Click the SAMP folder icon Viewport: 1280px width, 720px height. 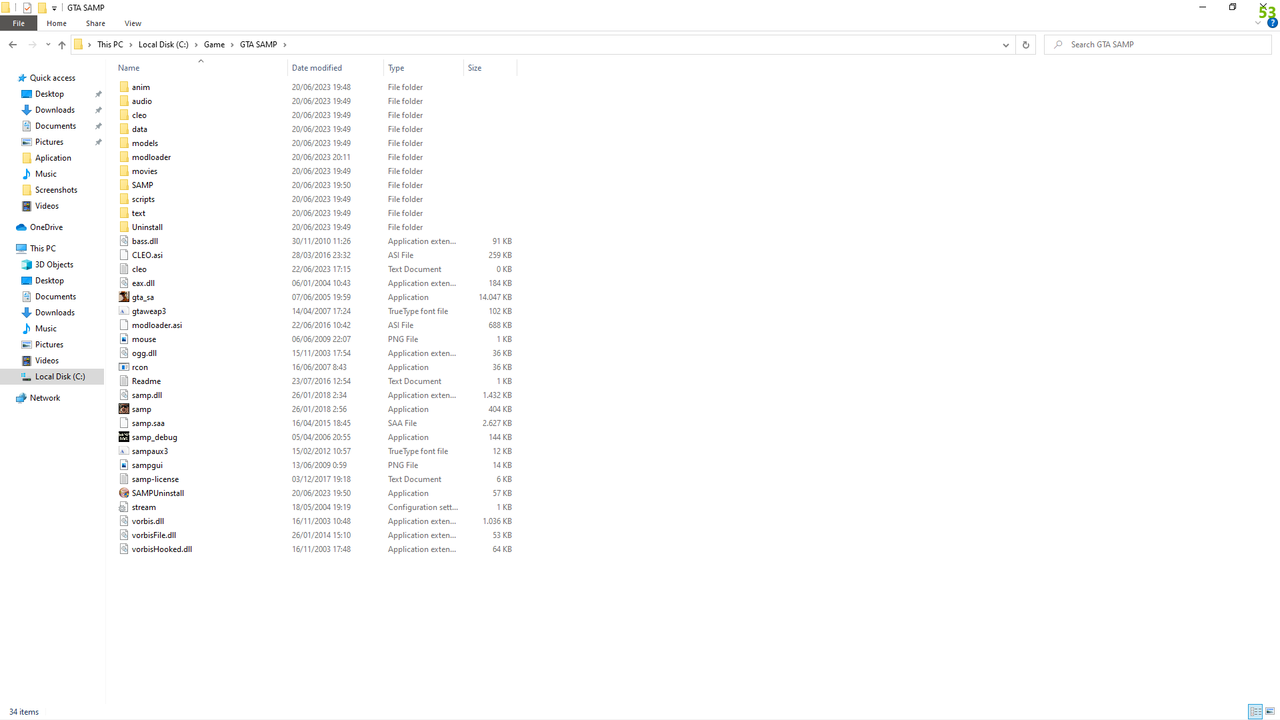(x=124, y=185)
